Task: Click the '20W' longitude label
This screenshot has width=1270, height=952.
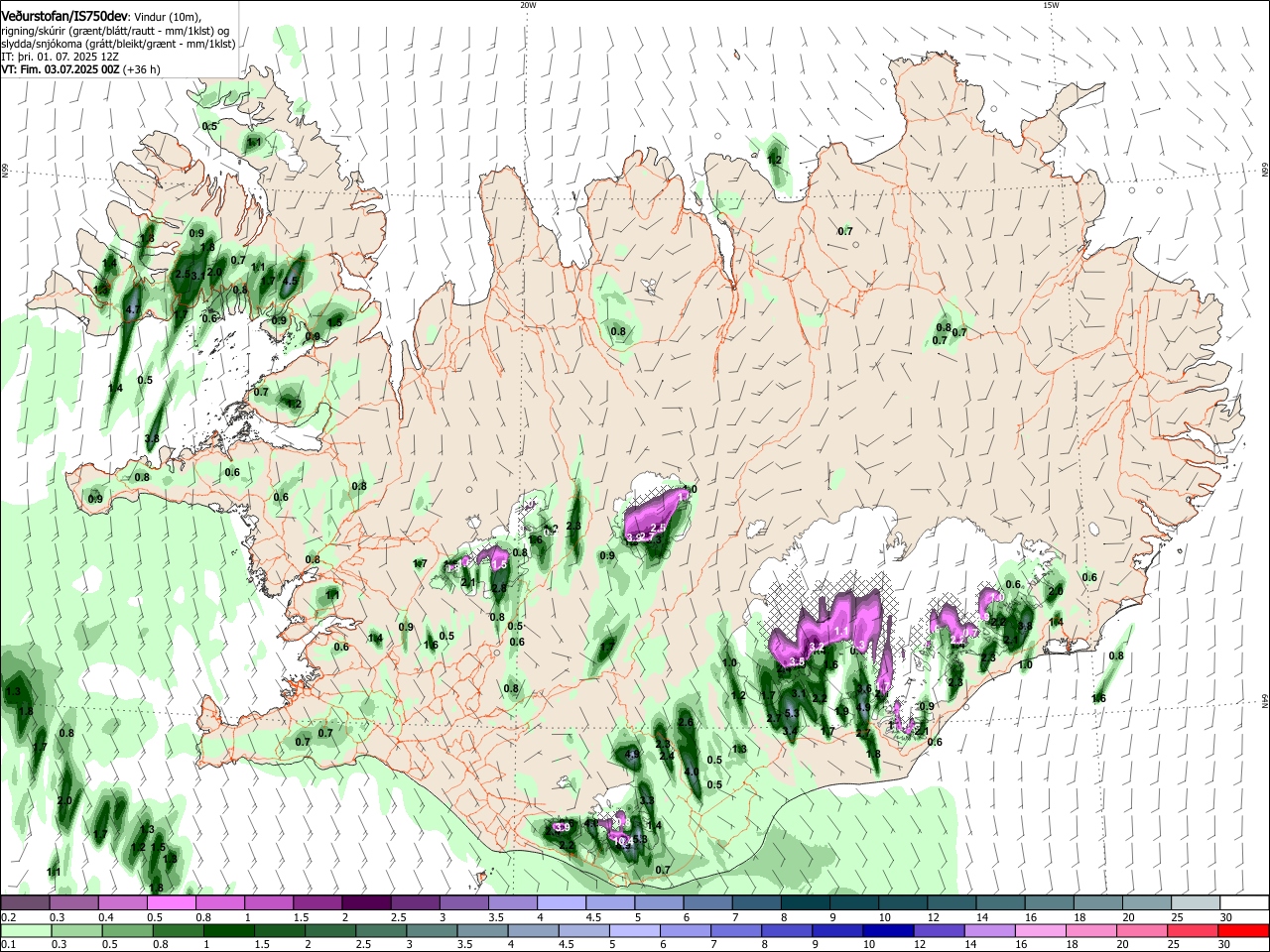Action: click(x=528, y=5)
